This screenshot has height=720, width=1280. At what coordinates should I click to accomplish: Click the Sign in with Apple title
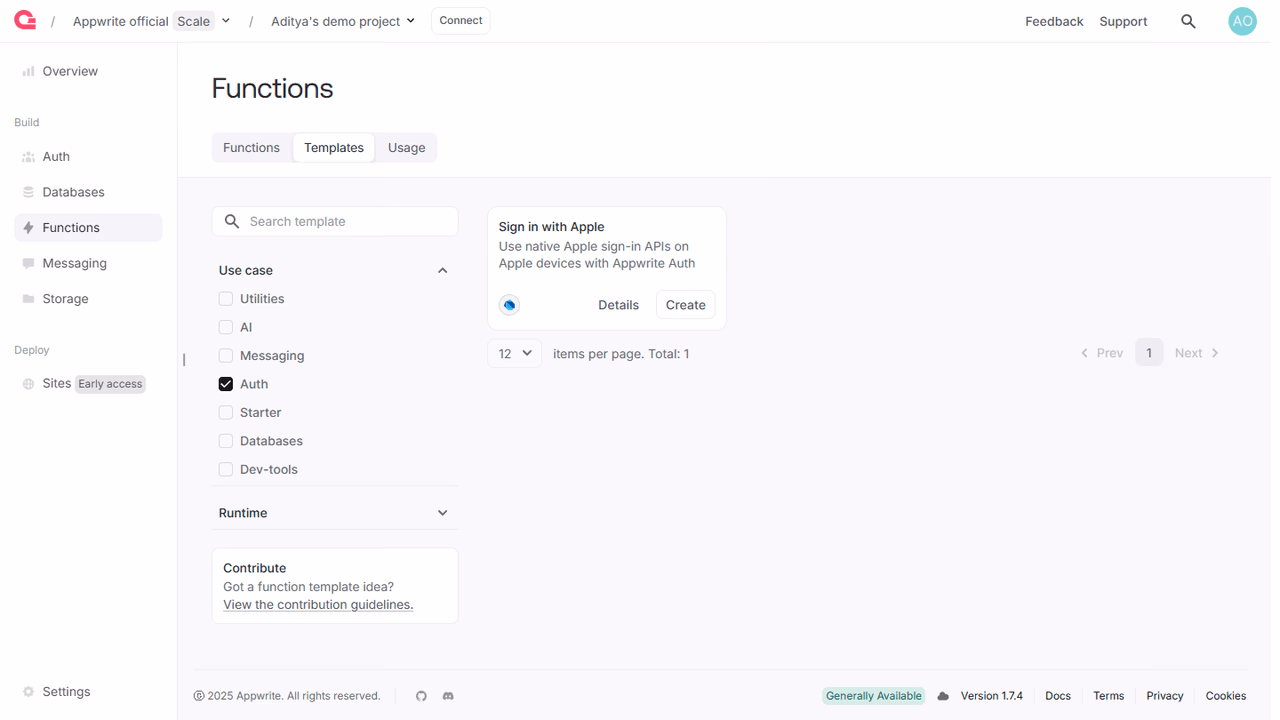tap(552, 227)
